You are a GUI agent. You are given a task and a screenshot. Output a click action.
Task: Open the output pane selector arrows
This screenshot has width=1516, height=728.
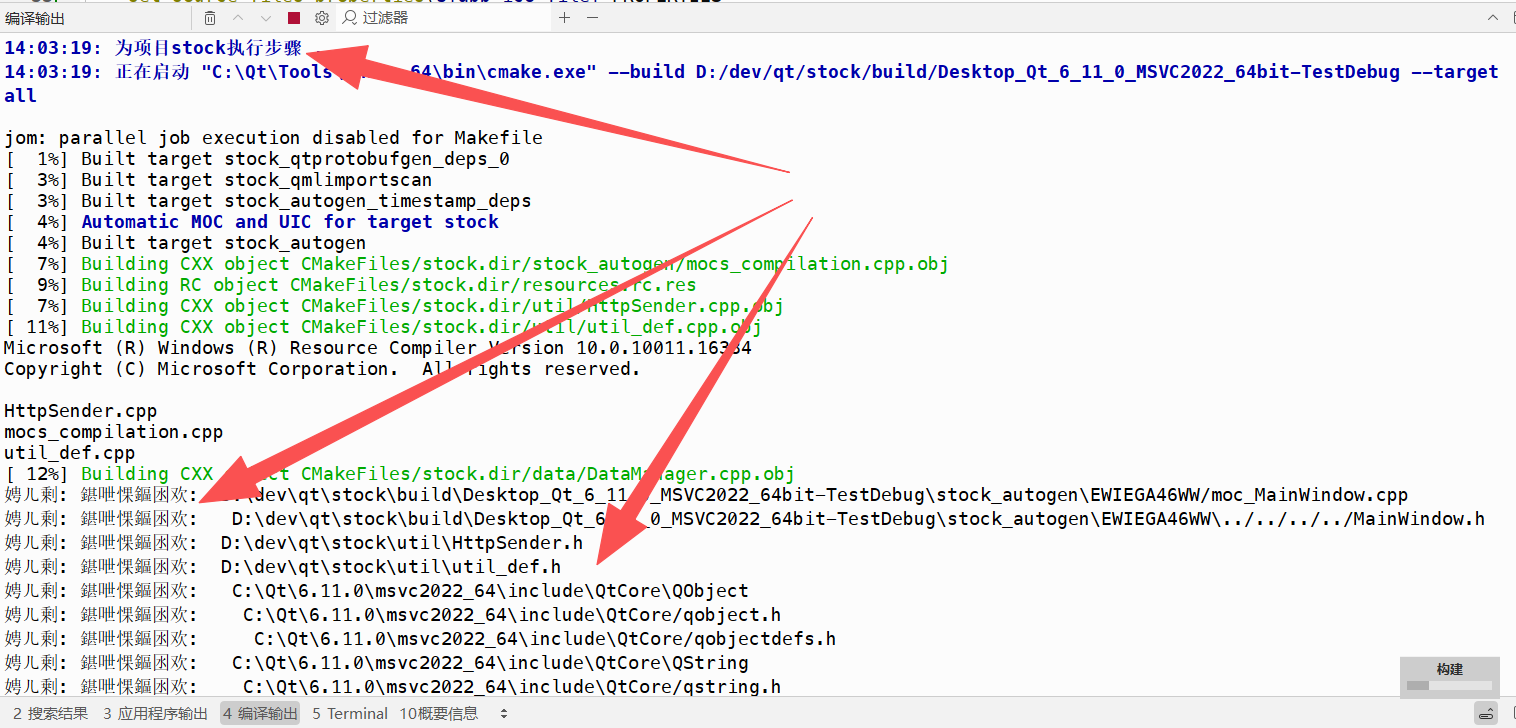click(x=504, y=714)
